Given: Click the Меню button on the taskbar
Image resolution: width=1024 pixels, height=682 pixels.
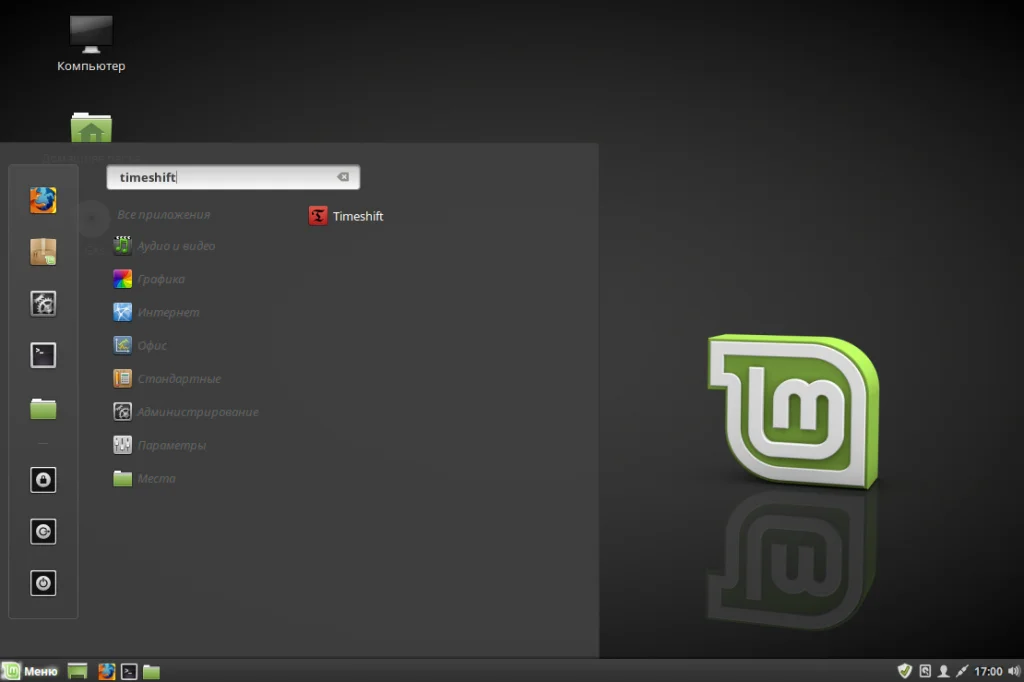Looking at the screenshot, I should pos(30,671).
